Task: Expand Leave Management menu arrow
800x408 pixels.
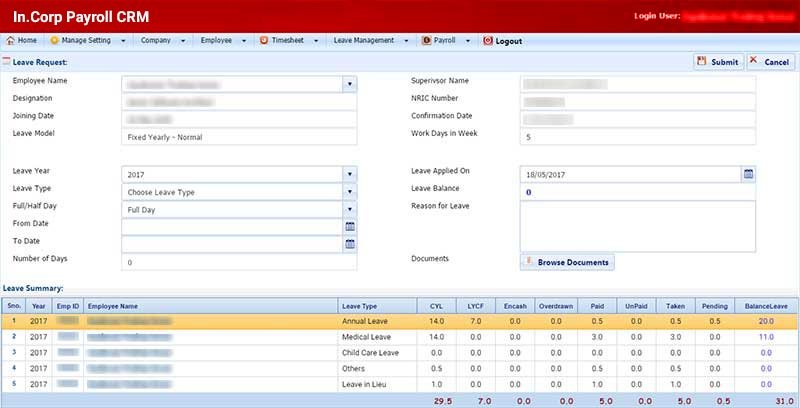Action: (406, 41)
